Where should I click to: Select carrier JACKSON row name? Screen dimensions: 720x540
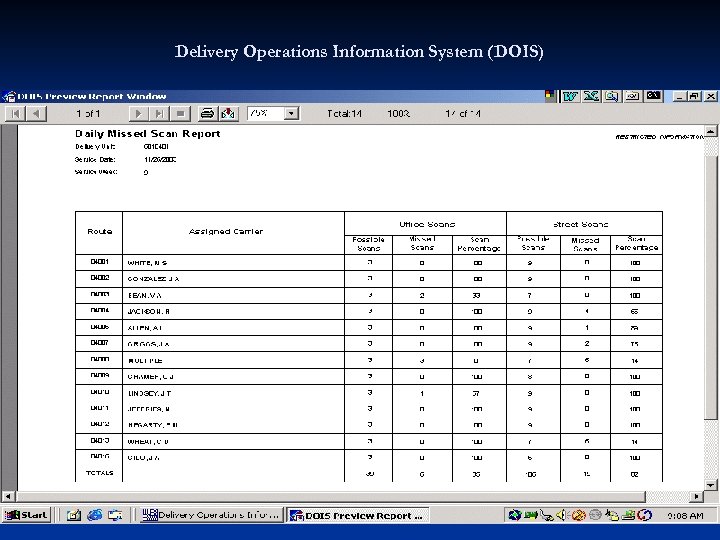tap(149, 311)
